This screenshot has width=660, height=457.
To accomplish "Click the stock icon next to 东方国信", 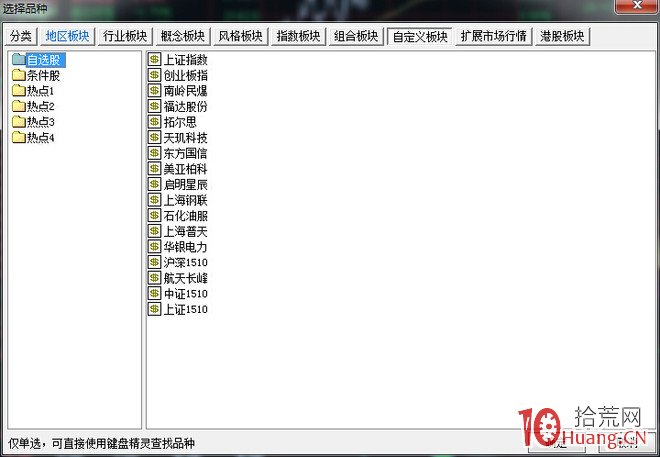I will click(x=154, y=153).
